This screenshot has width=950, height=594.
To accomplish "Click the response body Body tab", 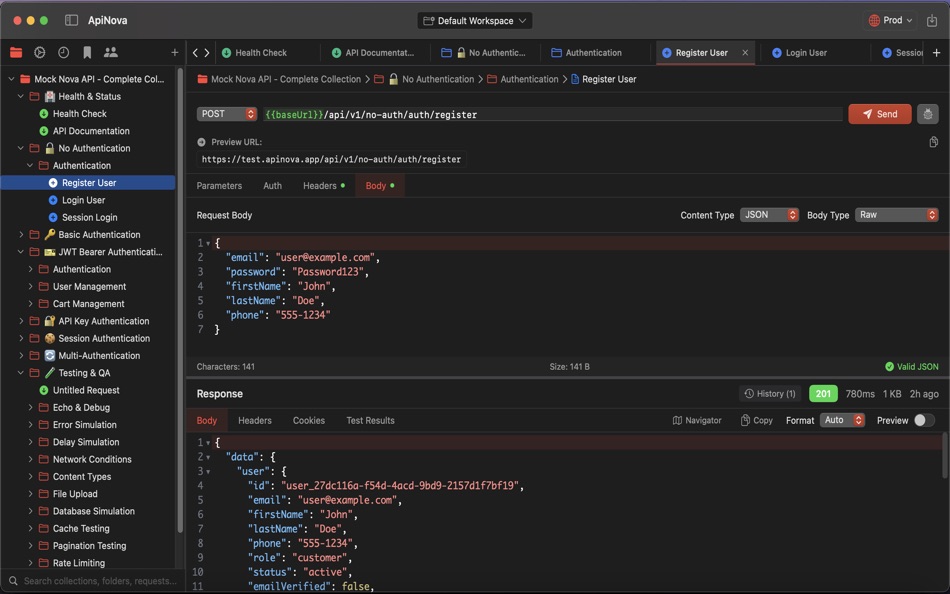I will pos(206,420).
